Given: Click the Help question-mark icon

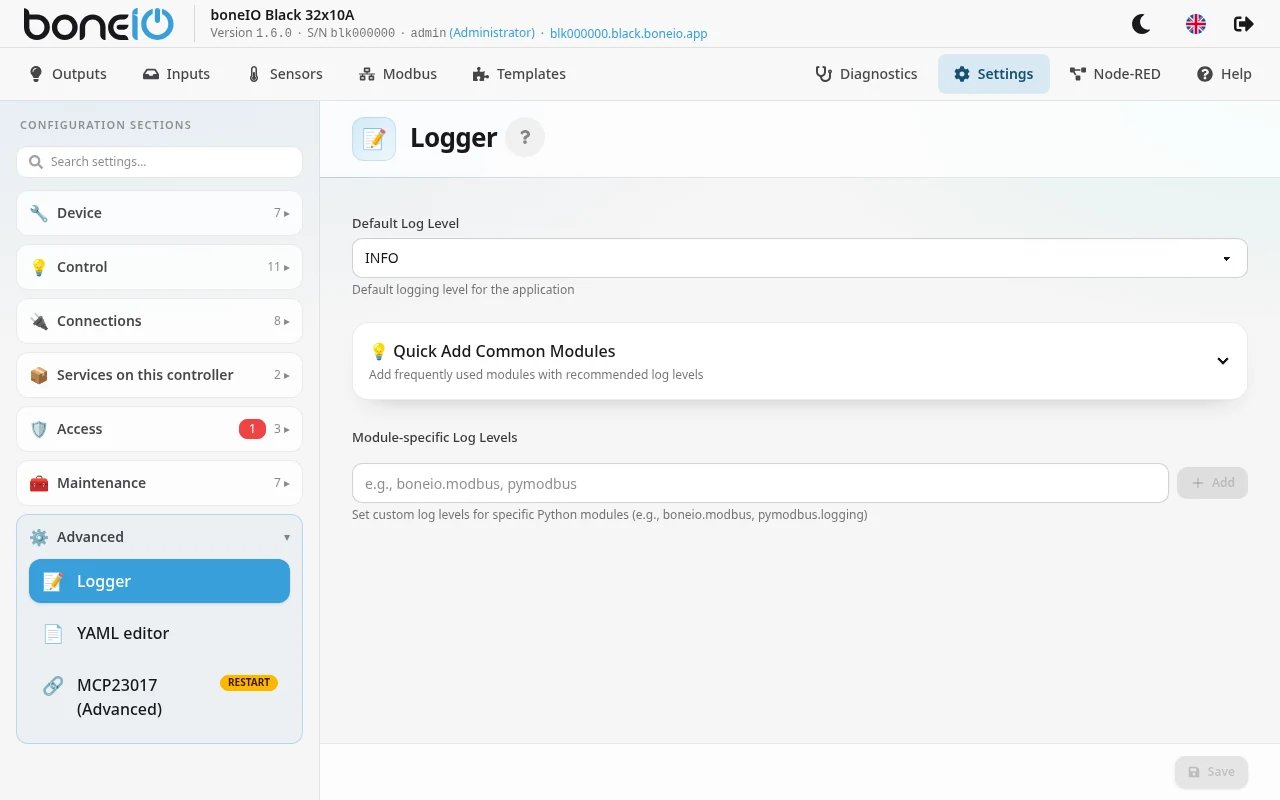Looking at the screenshot, I should 1205,74.
